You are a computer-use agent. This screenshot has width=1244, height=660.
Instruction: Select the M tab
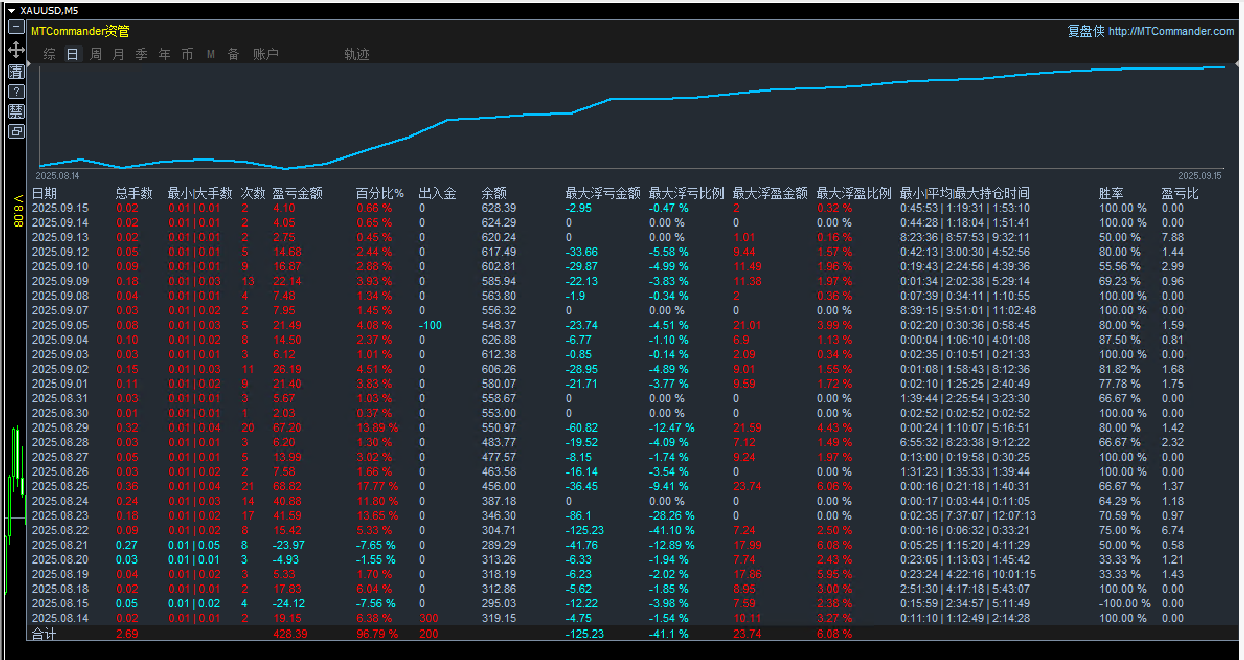tap(211, 54)
